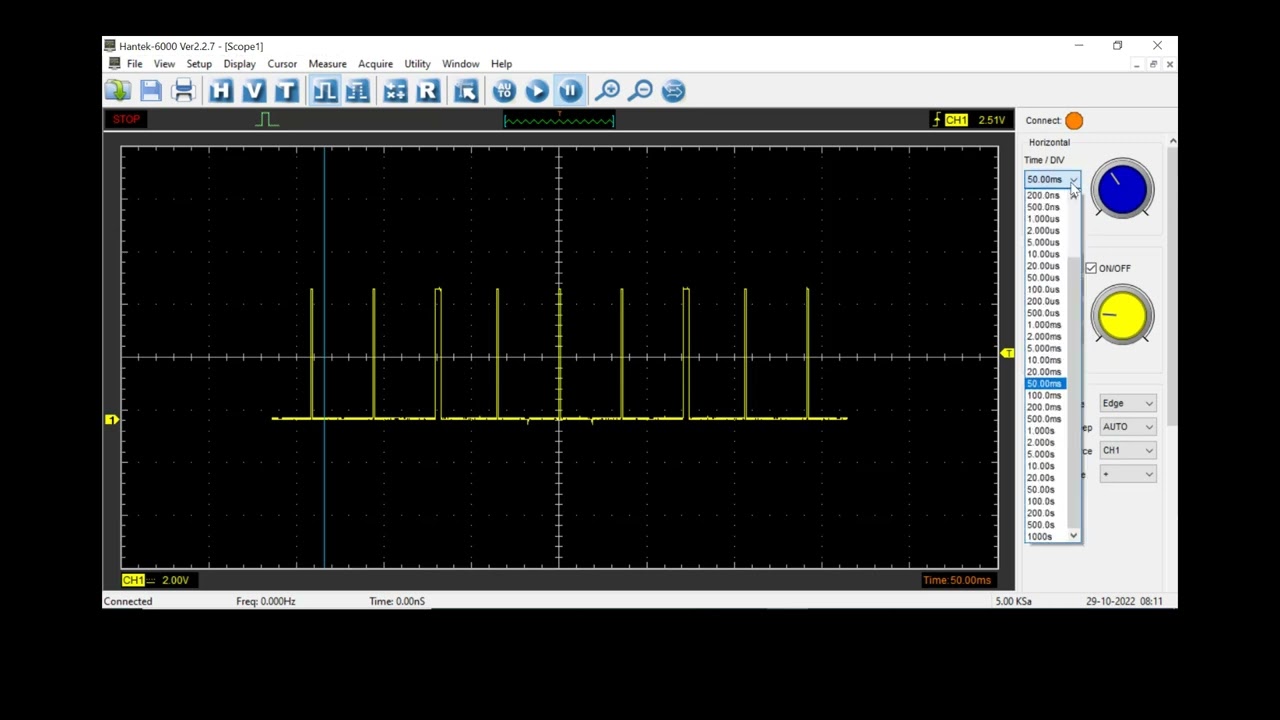Open the Acquire menu
Image resolution: width=1280 pixels, height=720 pixels.
375,64
